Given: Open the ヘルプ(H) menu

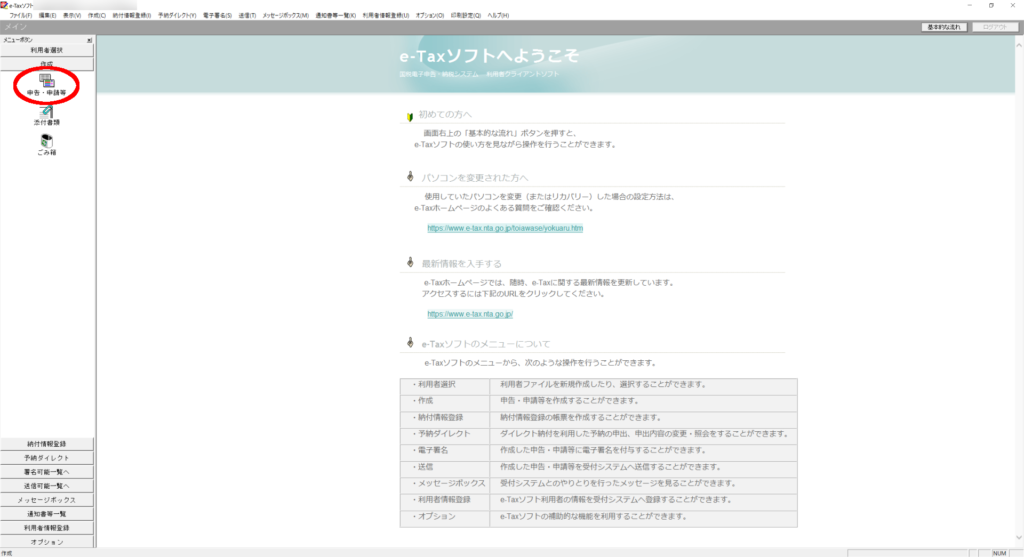Looking at the screenshot, I should 497,16.
